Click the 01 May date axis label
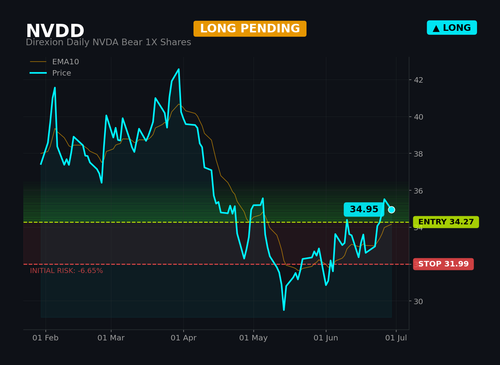Screen dimensions: 500x365 click(x=253, y=338)
